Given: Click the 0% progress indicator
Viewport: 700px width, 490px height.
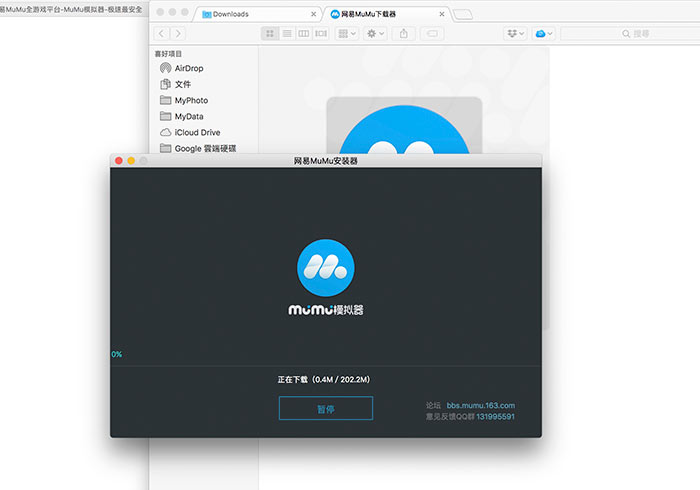Looking at the screenshot, I should point(117,354).
